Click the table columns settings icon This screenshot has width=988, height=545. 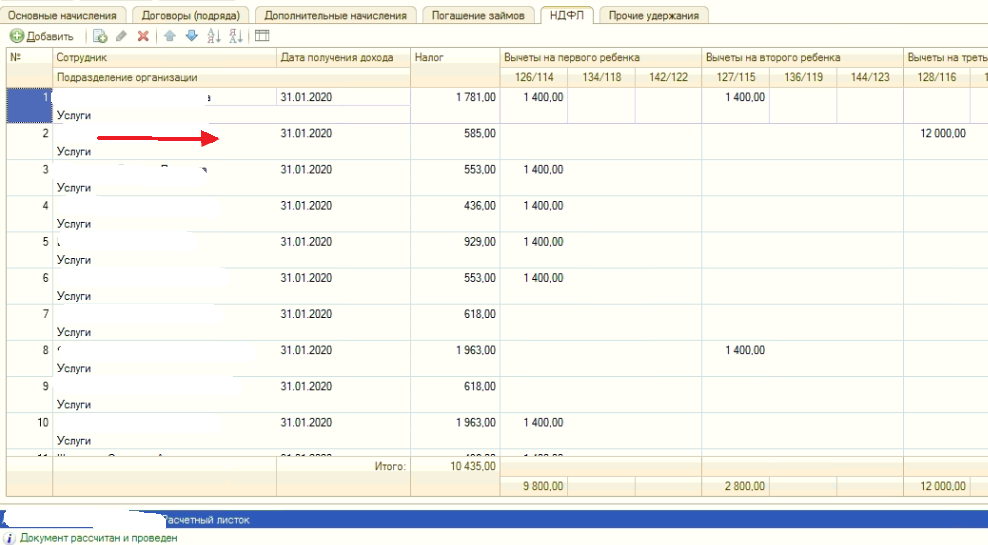pyautogui.click(x=262, y=36)
